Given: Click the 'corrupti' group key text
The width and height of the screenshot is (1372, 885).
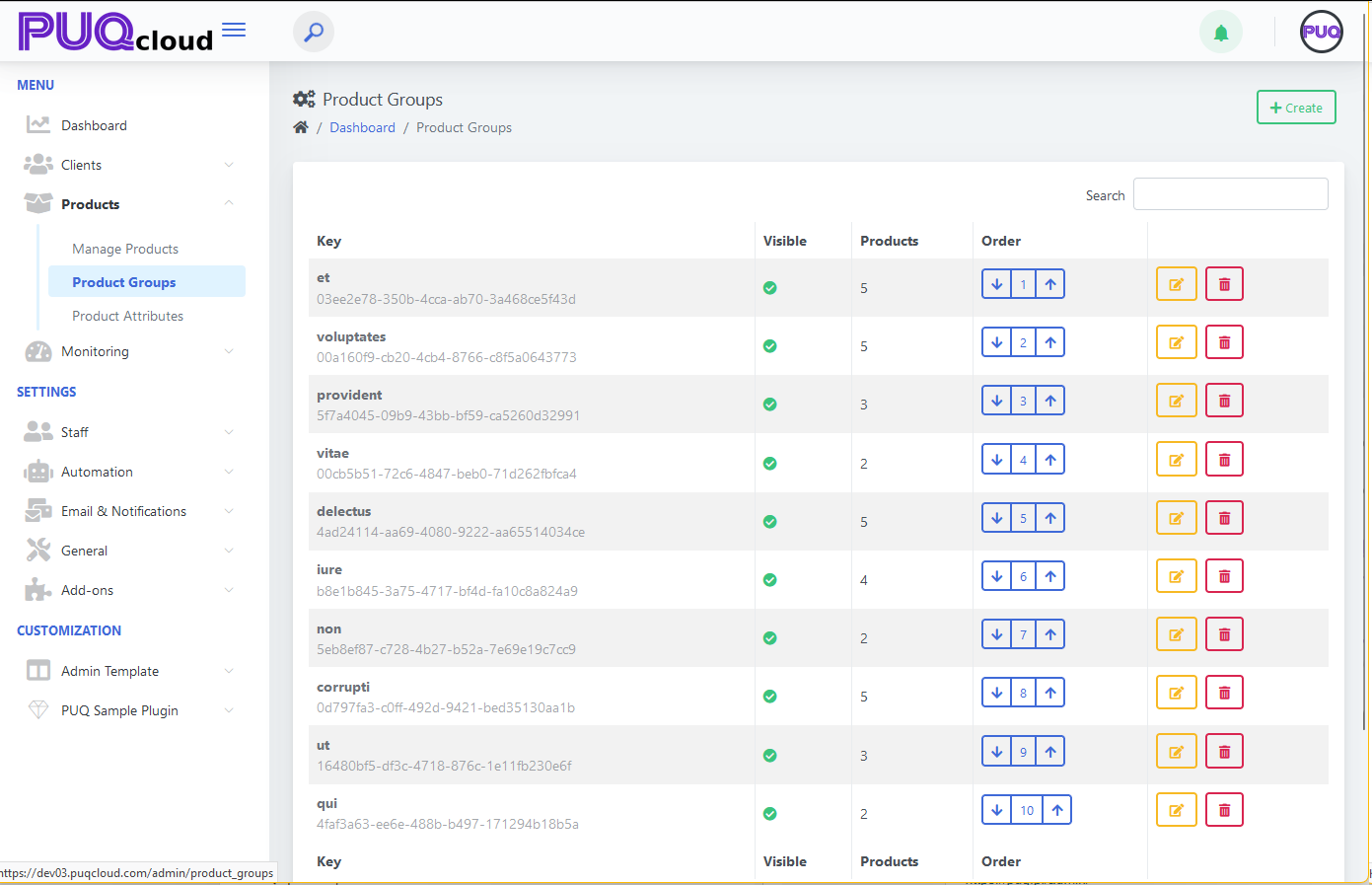Looking at the screenshot, I should click(343, 687).
